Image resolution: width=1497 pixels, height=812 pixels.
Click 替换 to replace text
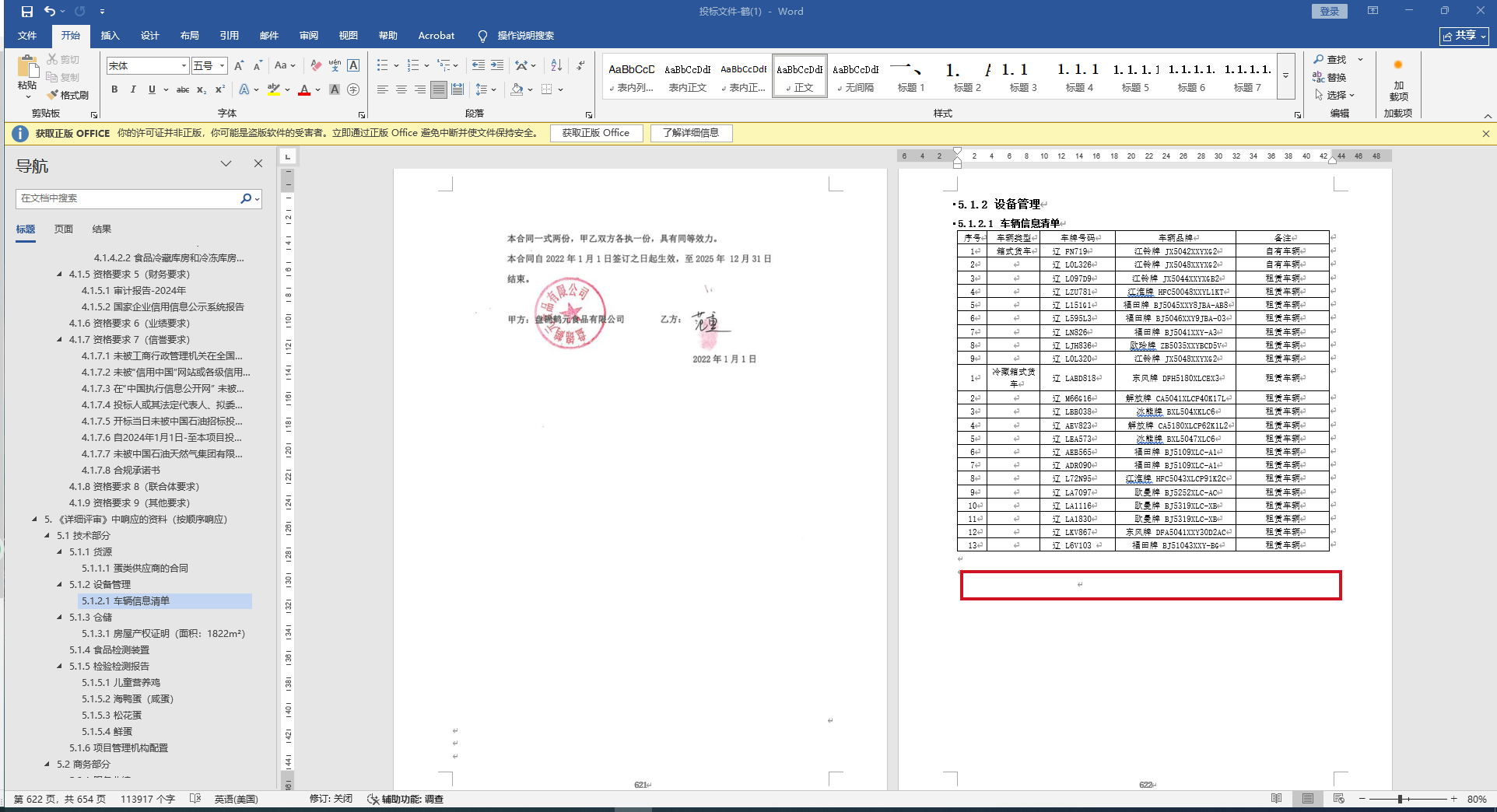[x=1330, y=77]
